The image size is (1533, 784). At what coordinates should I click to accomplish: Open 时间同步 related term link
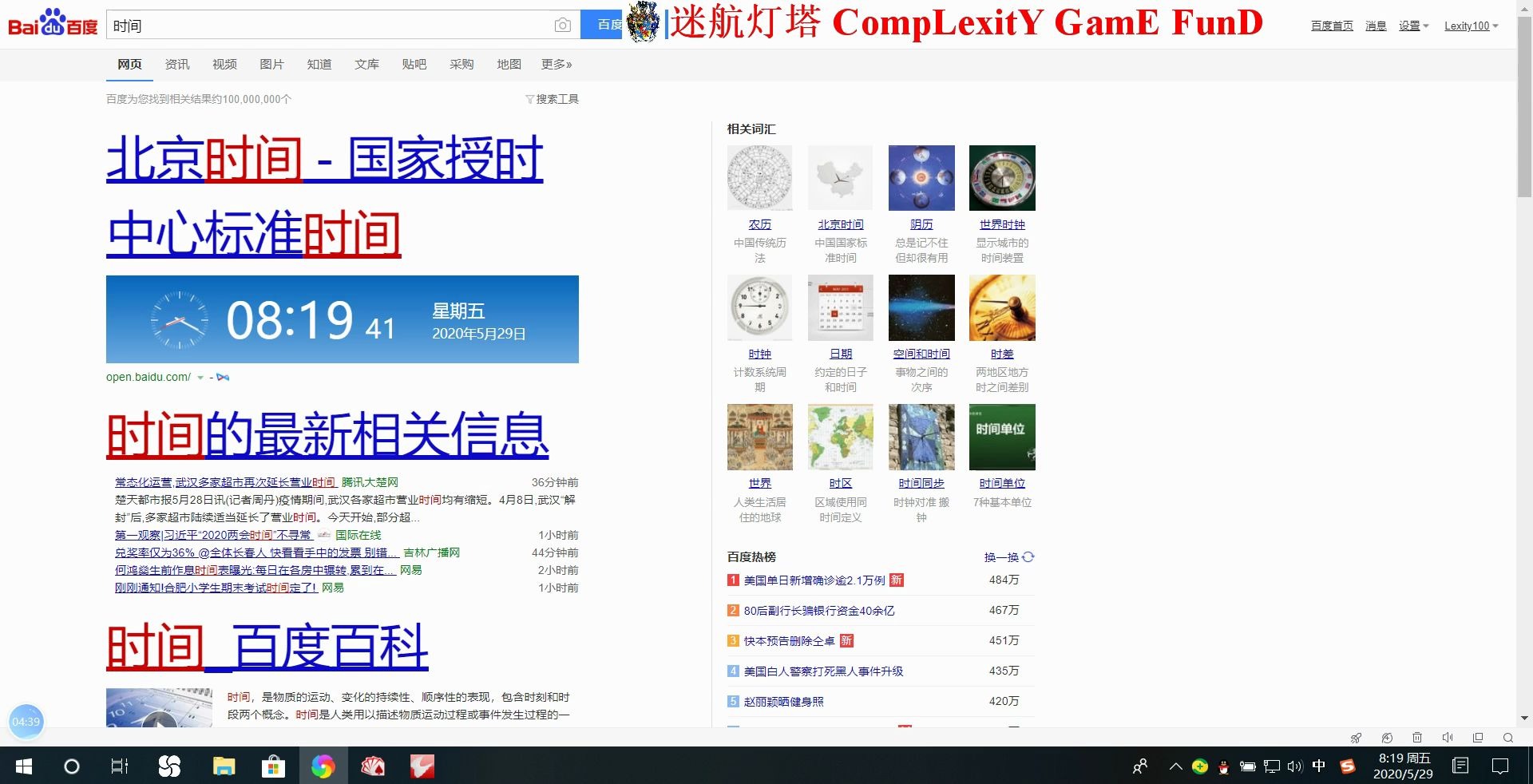pos(921,483)
